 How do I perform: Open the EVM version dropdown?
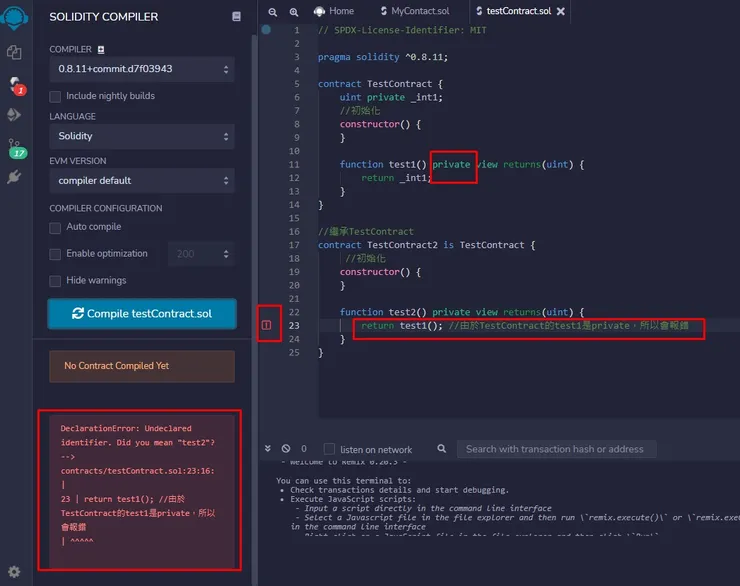click(142, 180)
